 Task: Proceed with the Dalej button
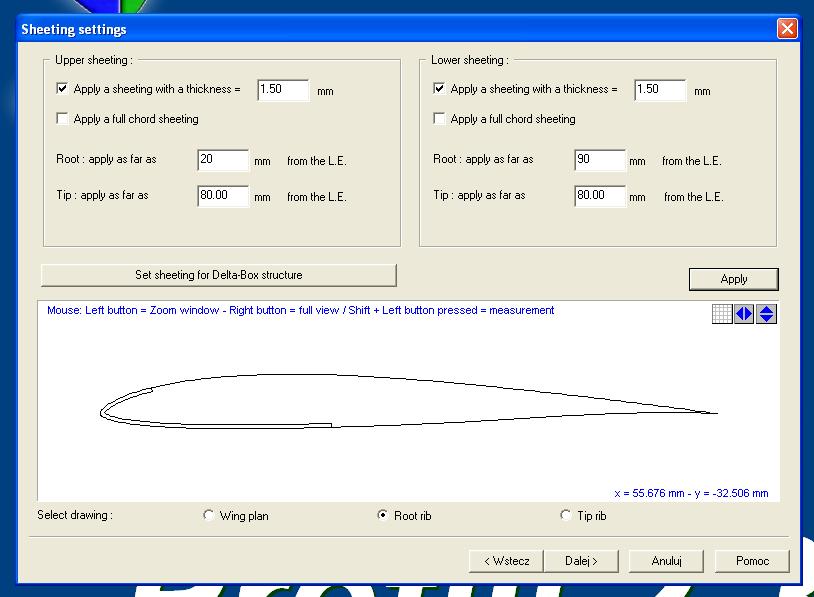581,561
